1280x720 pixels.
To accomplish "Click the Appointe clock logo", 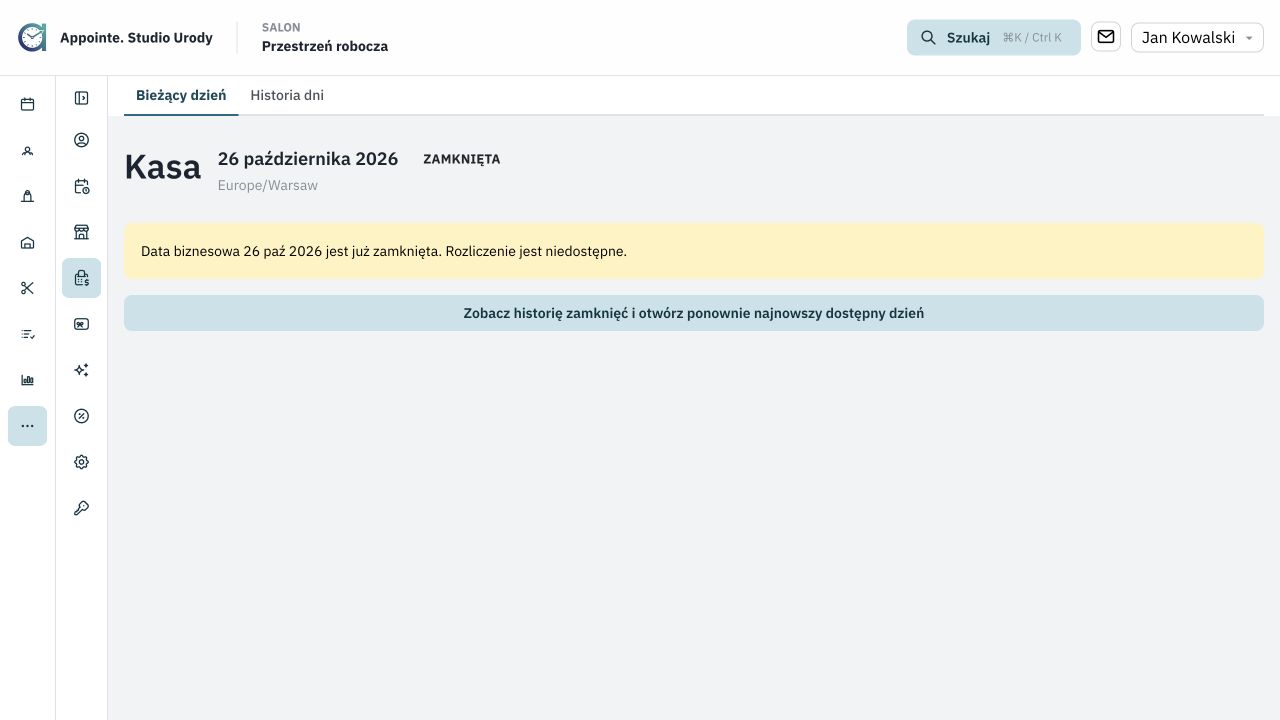I will 32,38.
